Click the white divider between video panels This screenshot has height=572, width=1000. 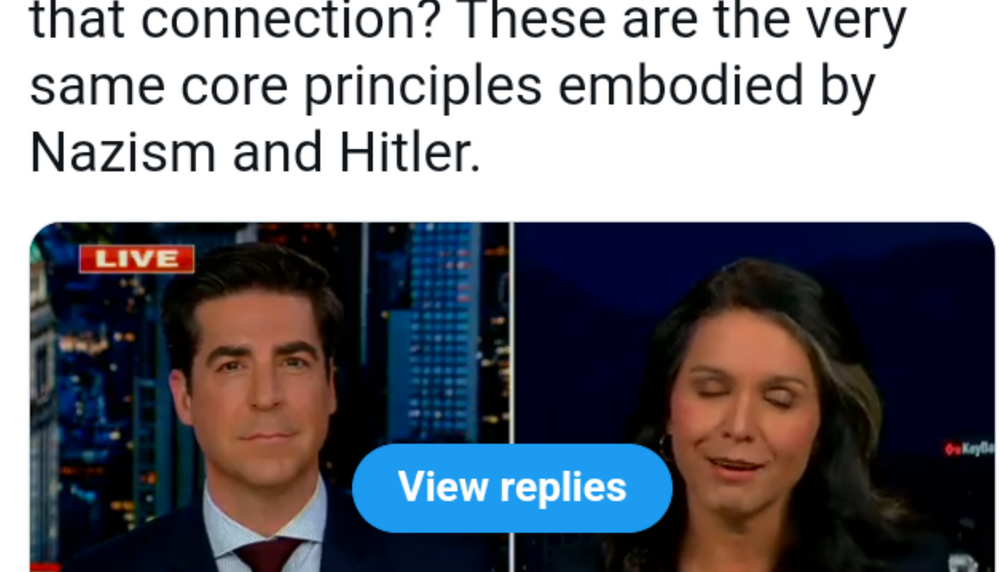point(512,397)
